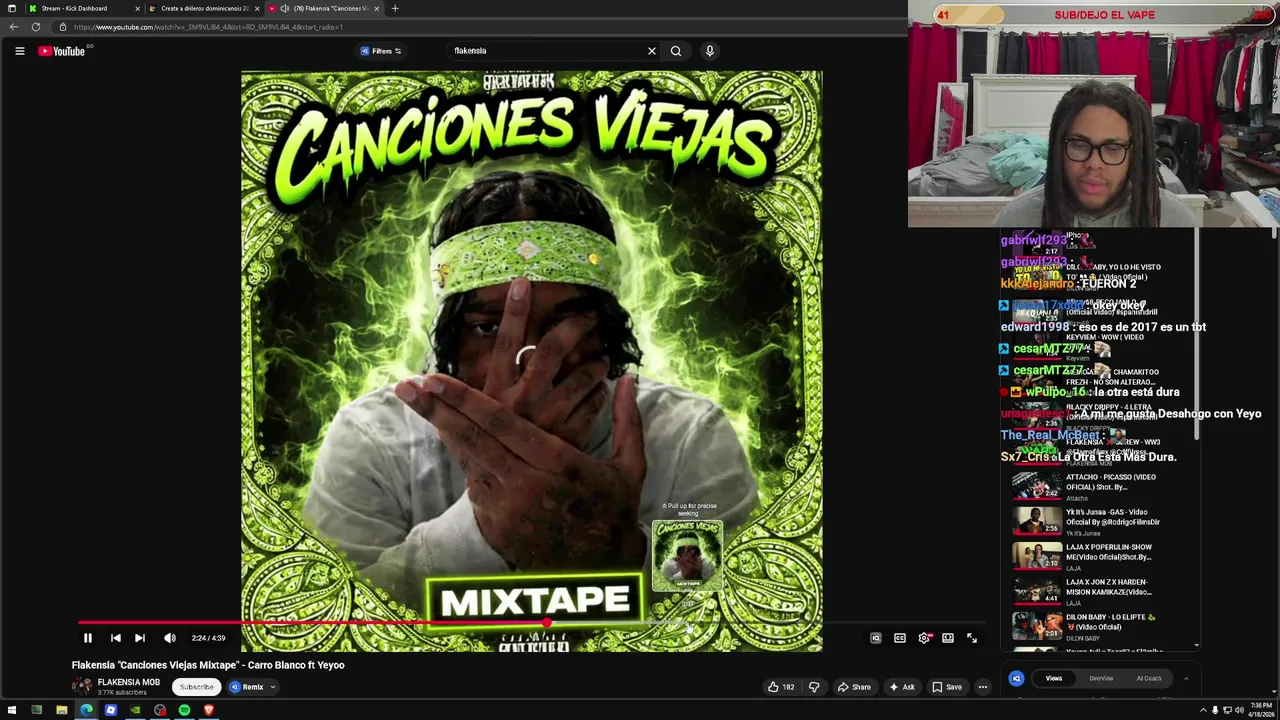Click the vidIQ round logo in the panel
The height and width of the screenshot is (720, 1280).
click(1016, 678)
